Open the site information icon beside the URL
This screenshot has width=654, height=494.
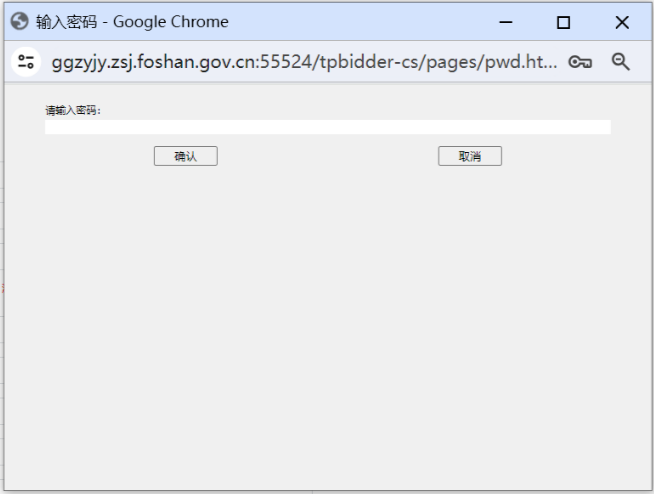coord(26,62)
